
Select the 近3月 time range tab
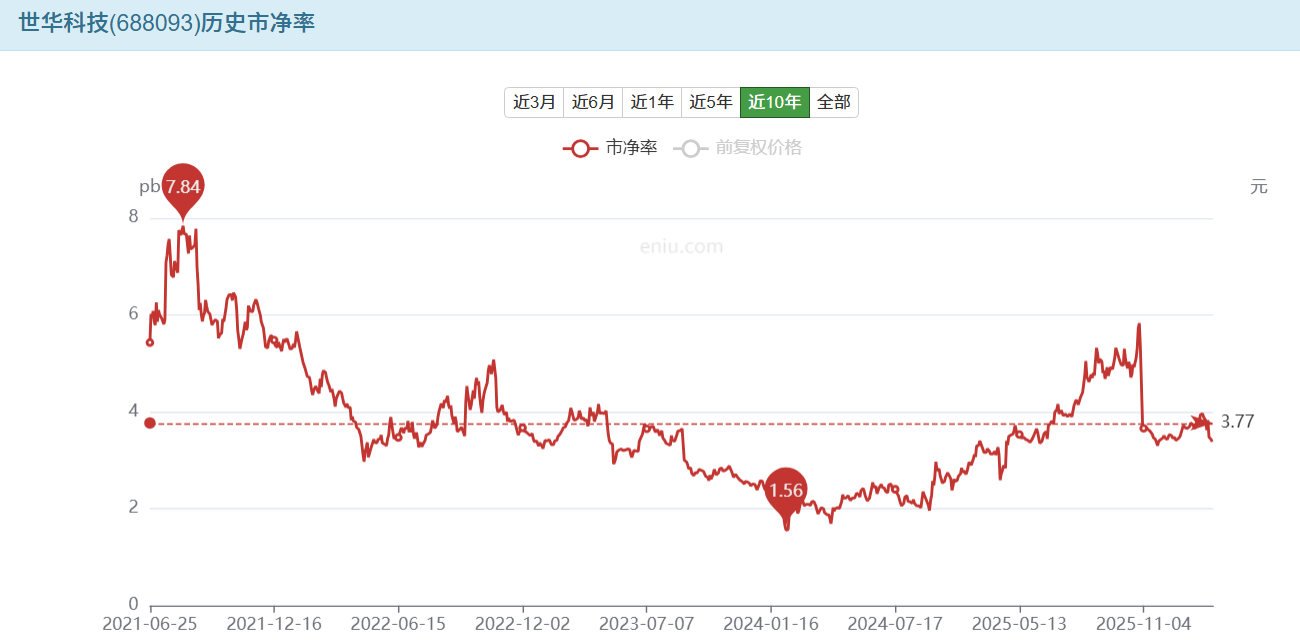point(534,102)
